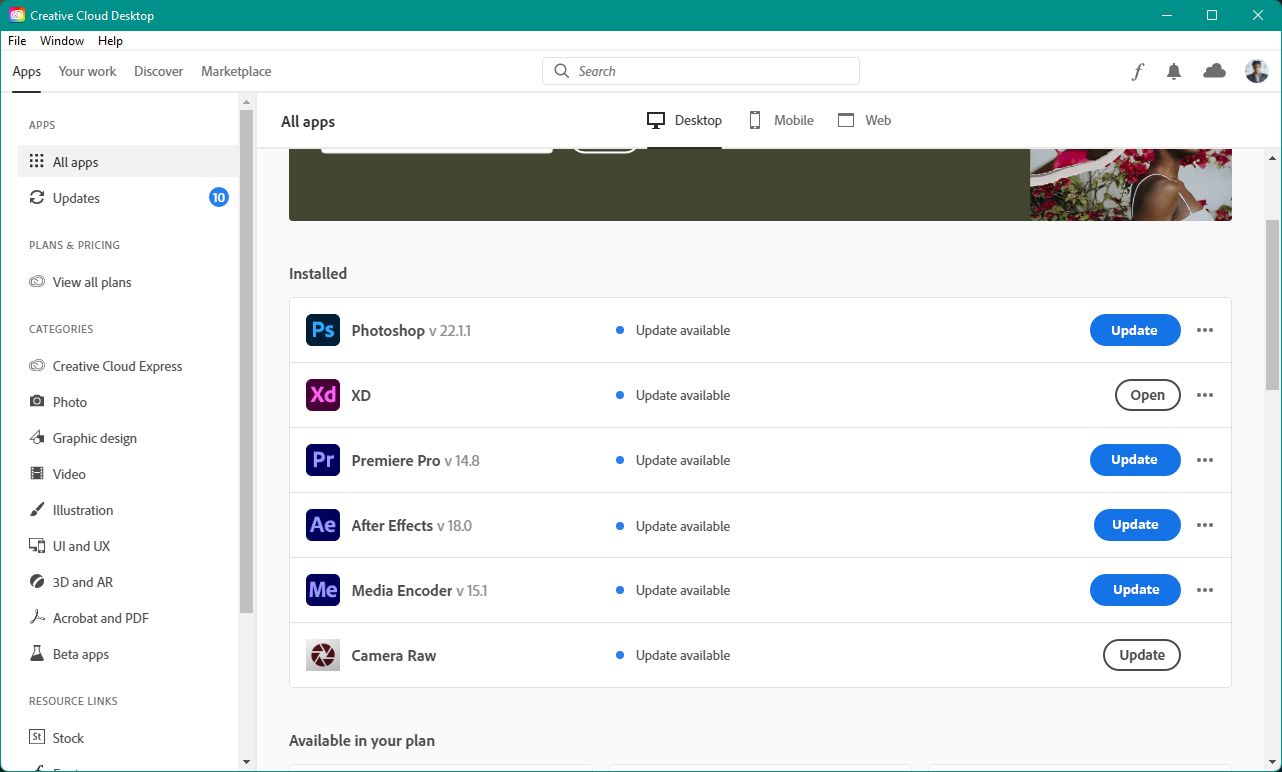This screenshot has height=772, width=1282.
Task: Switch to the Marketplace tab
Action: click(x=236, y=71)
